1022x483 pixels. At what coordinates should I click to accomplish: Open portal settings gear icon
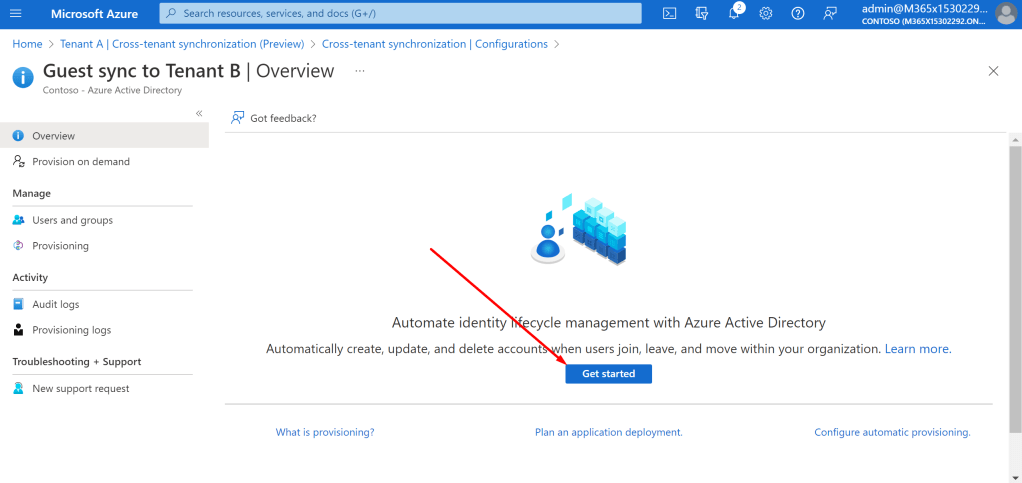pos(766,13)
